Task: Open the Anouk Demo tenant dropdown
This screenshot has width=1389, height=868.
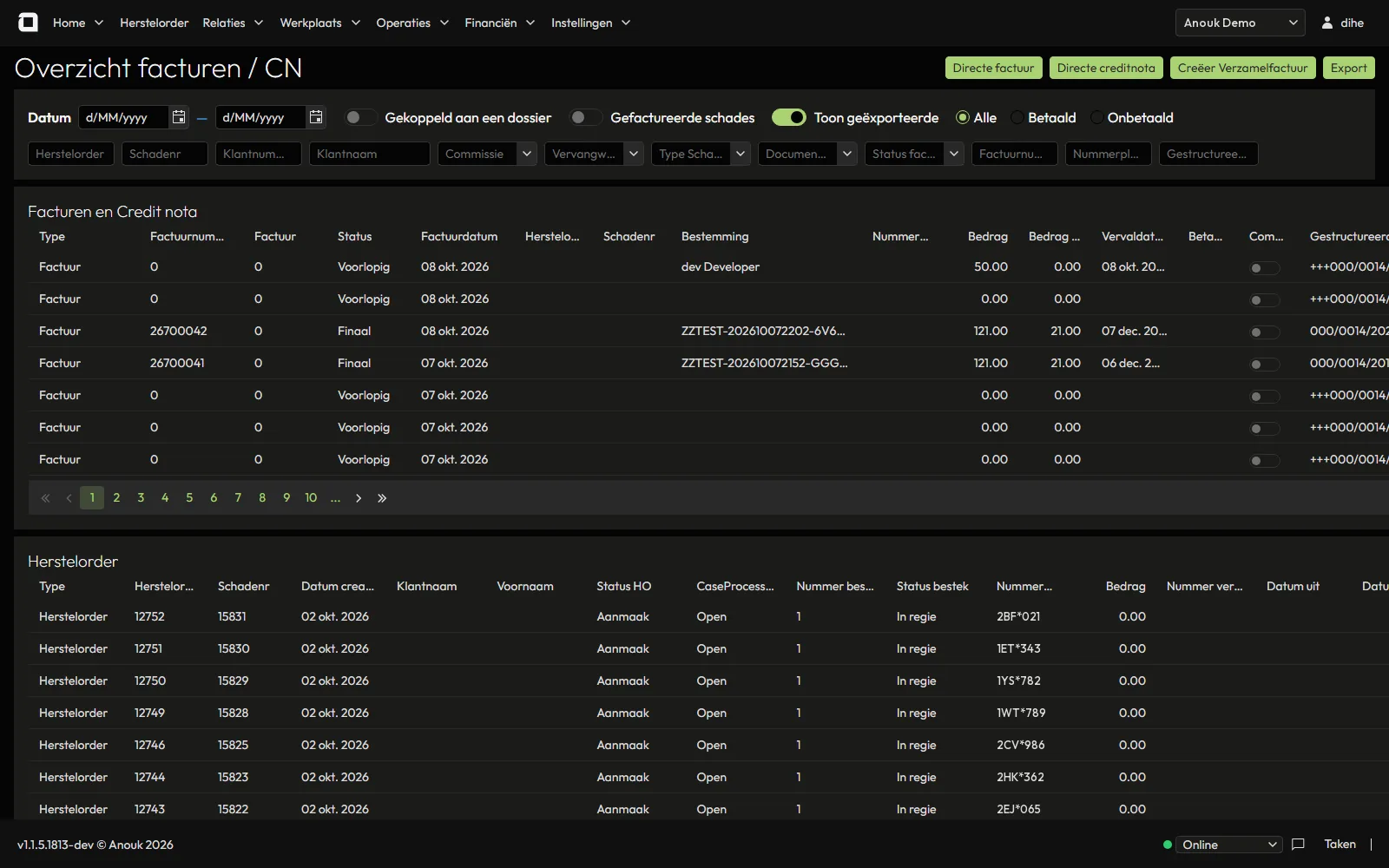Action: (1241, 23)
